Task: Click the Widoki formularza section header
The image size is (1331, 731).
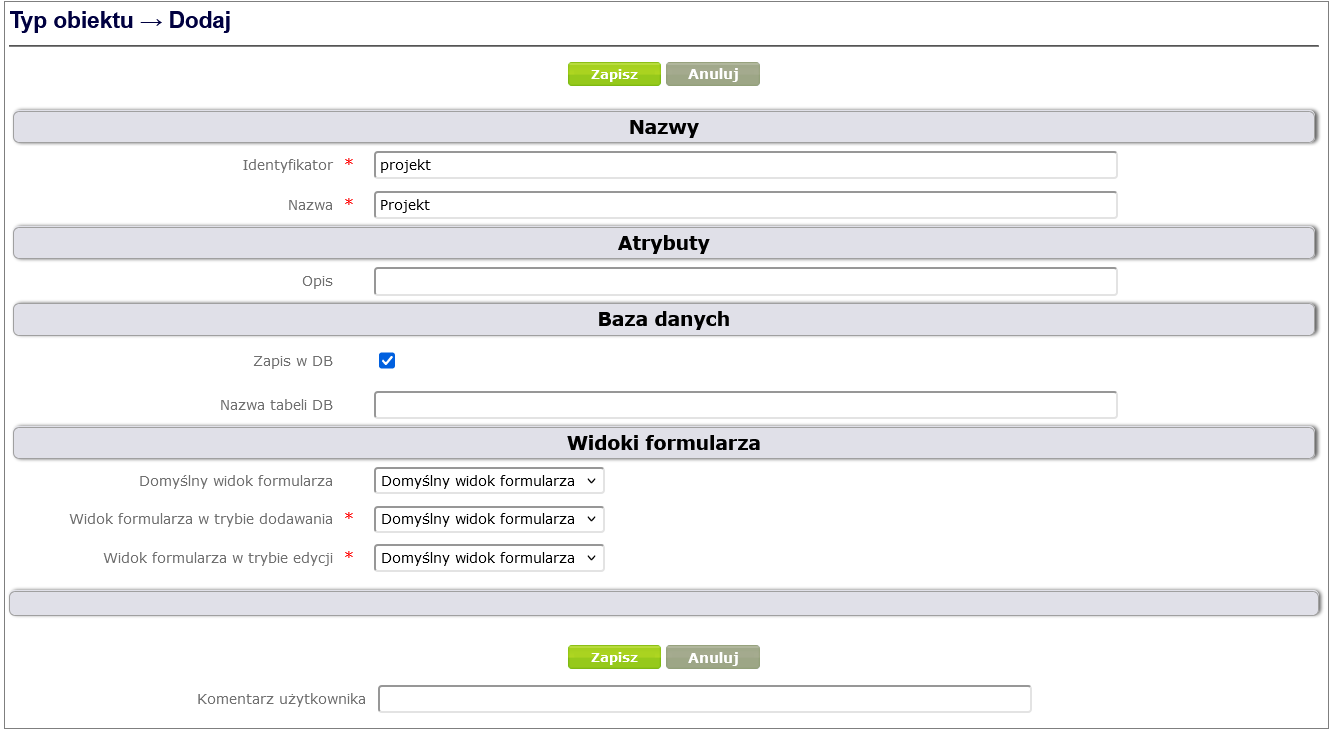Action: coord(663,443)
